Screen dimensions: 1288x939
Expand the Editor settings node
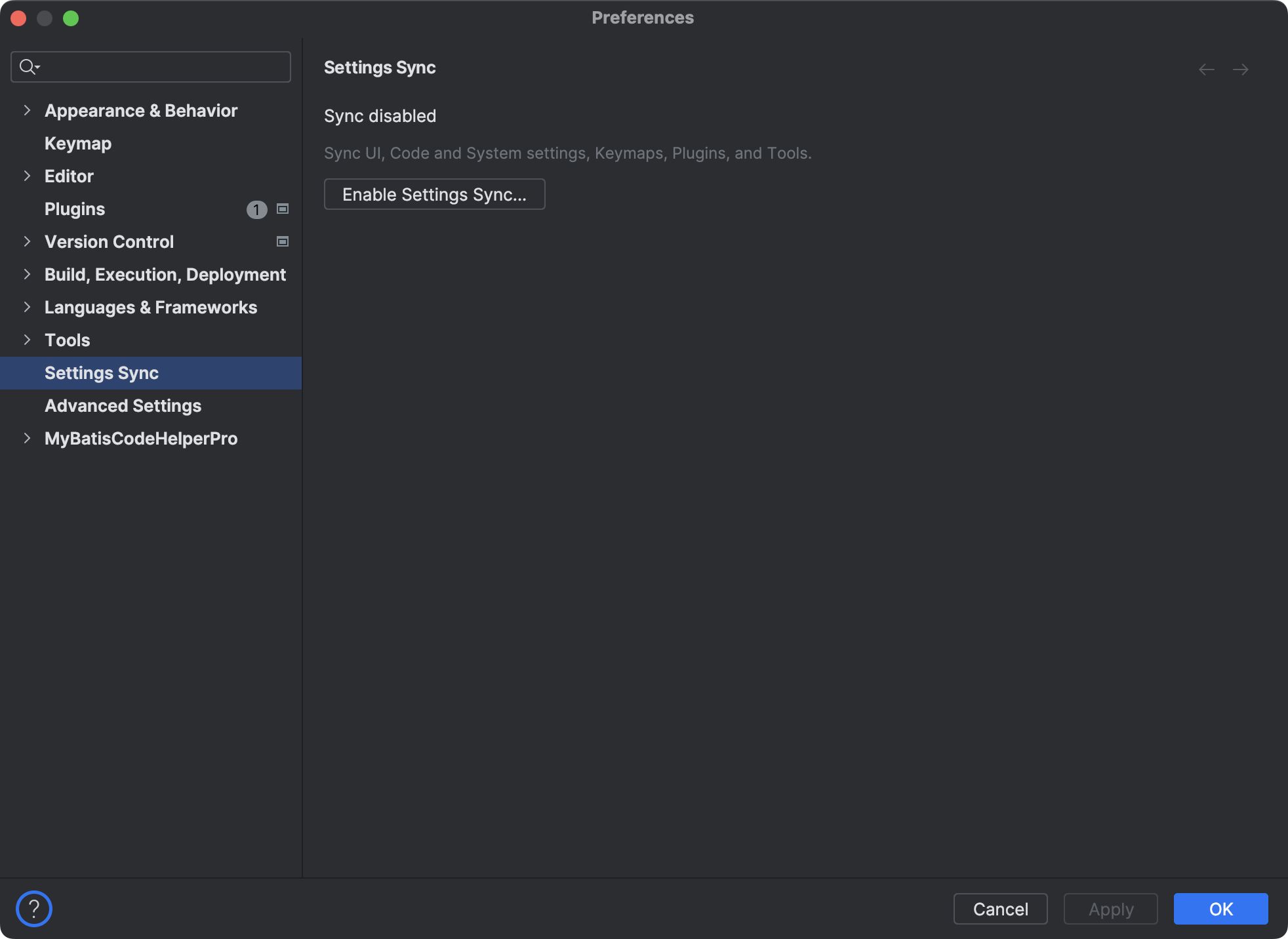pos(27,176)
